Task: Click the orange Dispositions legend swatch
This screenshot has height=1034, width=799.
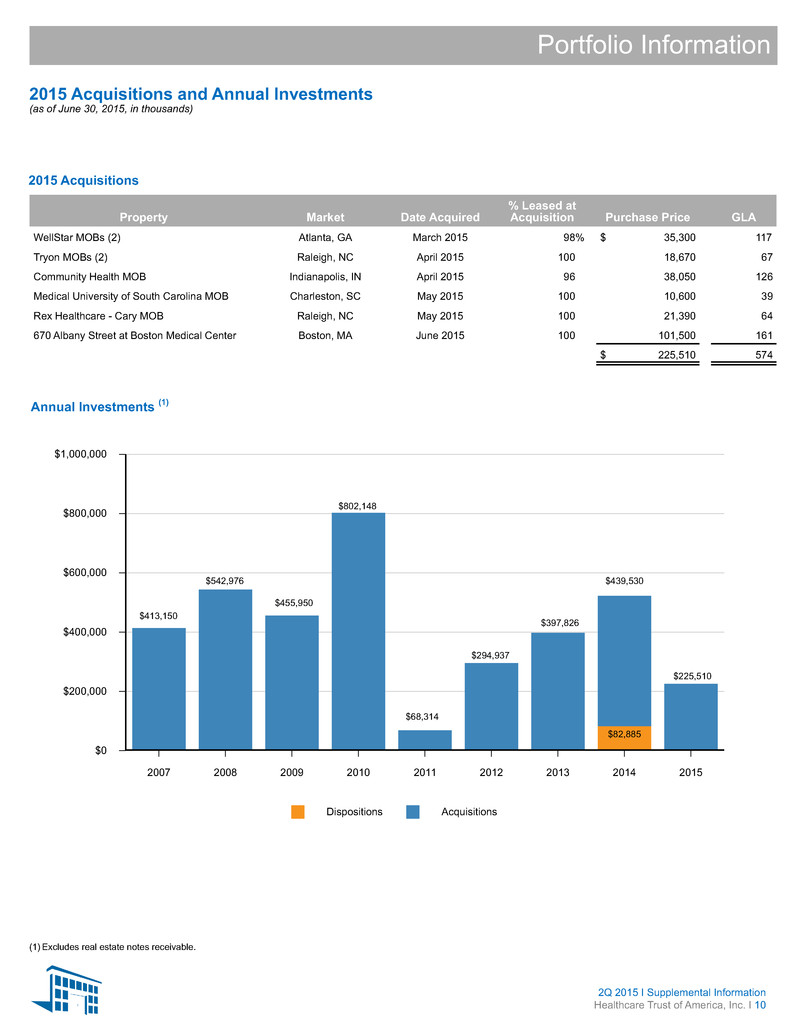Action: click(298, 812)
